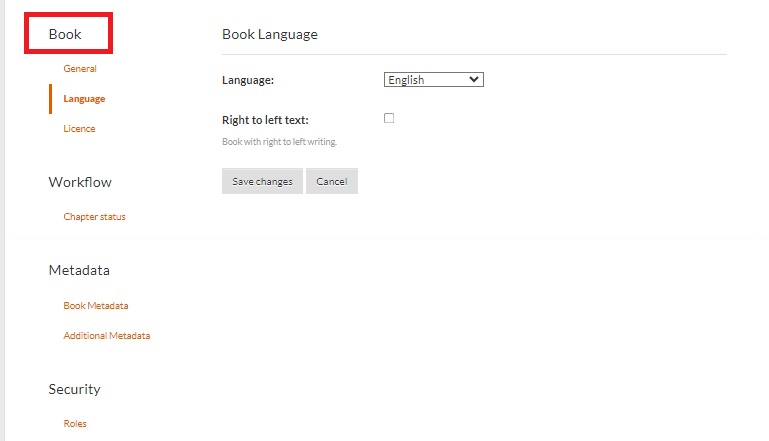Open the General book settings
The height and width of the screenshot is (441, 769).
80,69
